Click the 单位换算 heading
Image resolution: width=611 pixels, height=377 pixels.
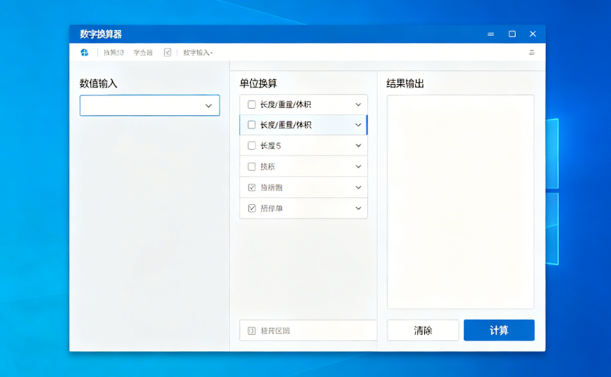pyautogui.click(x=258, y=83)
